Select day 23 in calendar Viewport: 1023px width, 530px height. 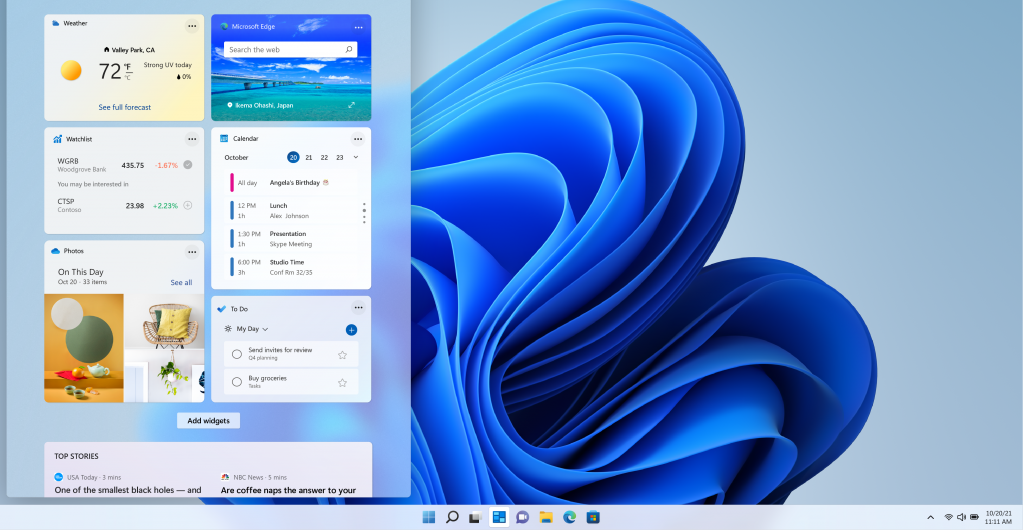click(x=340, y=157)
